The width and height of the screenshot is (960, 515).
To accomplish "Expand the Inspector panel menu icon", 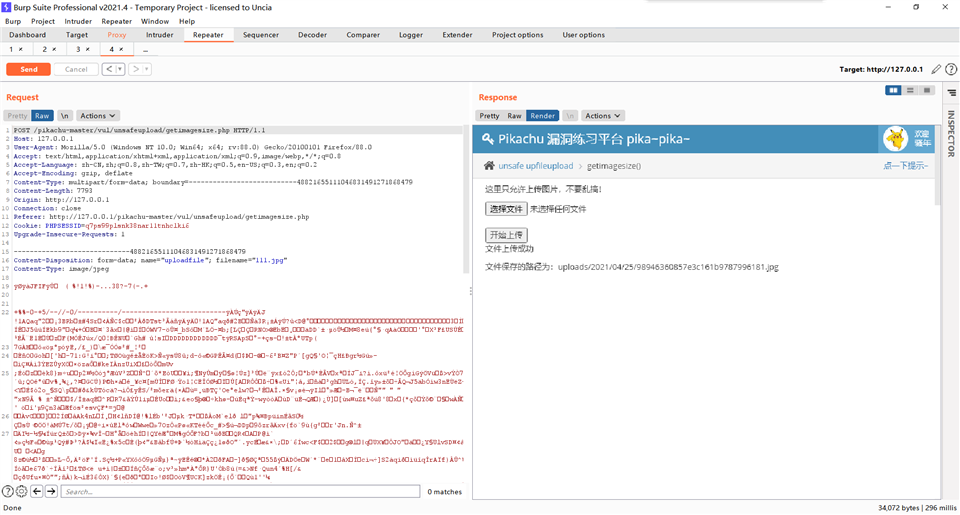I will [952, 93].
